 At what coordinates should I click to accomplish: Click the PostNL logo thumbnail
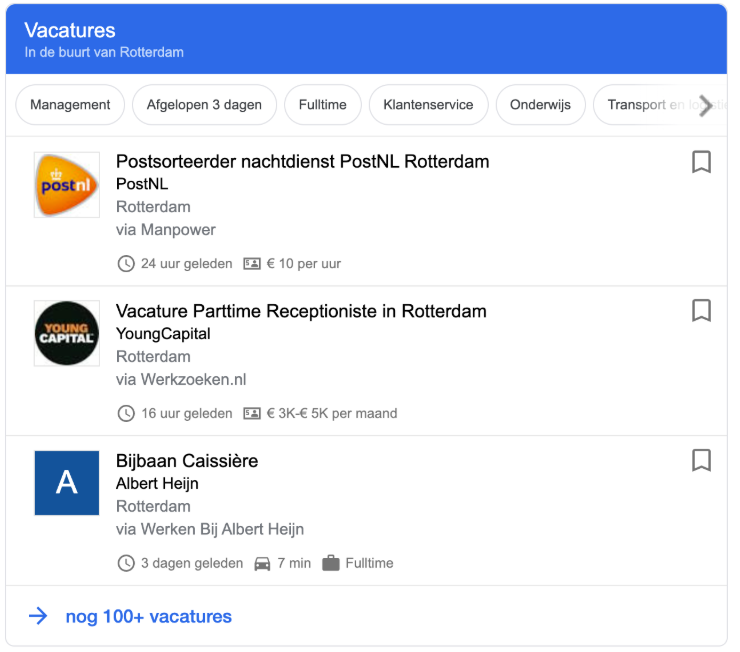click(67, 185)
